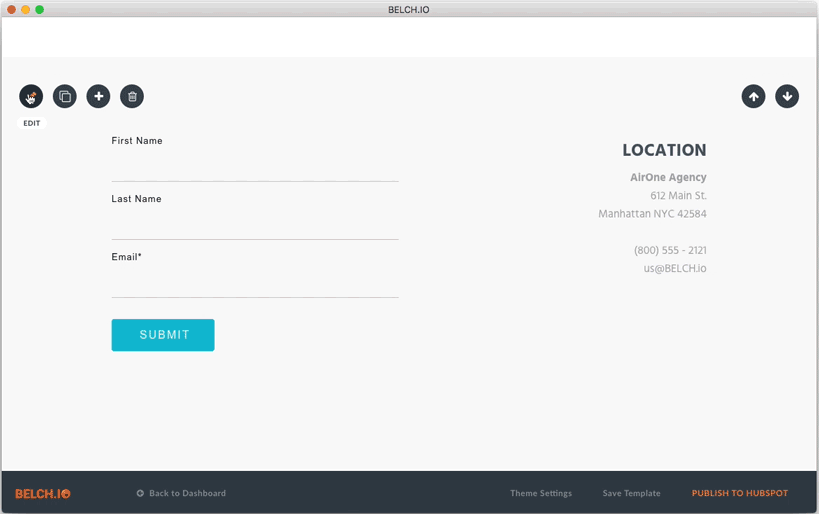The height and width of the screenshot is (514, 819).
Task: Click the us@BELCH.io email text
Action: click(x=675, y=268)
